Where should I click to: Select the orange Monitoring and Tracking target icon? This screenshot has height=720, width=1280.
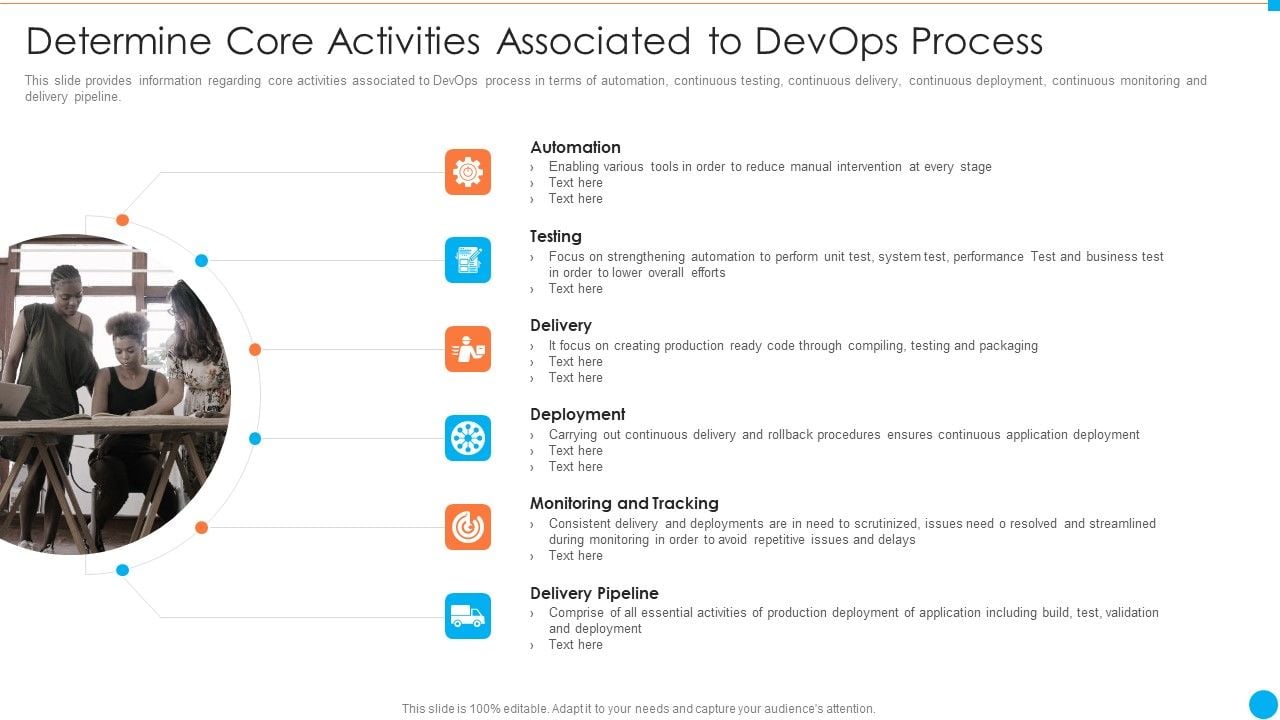coord(468,527)
